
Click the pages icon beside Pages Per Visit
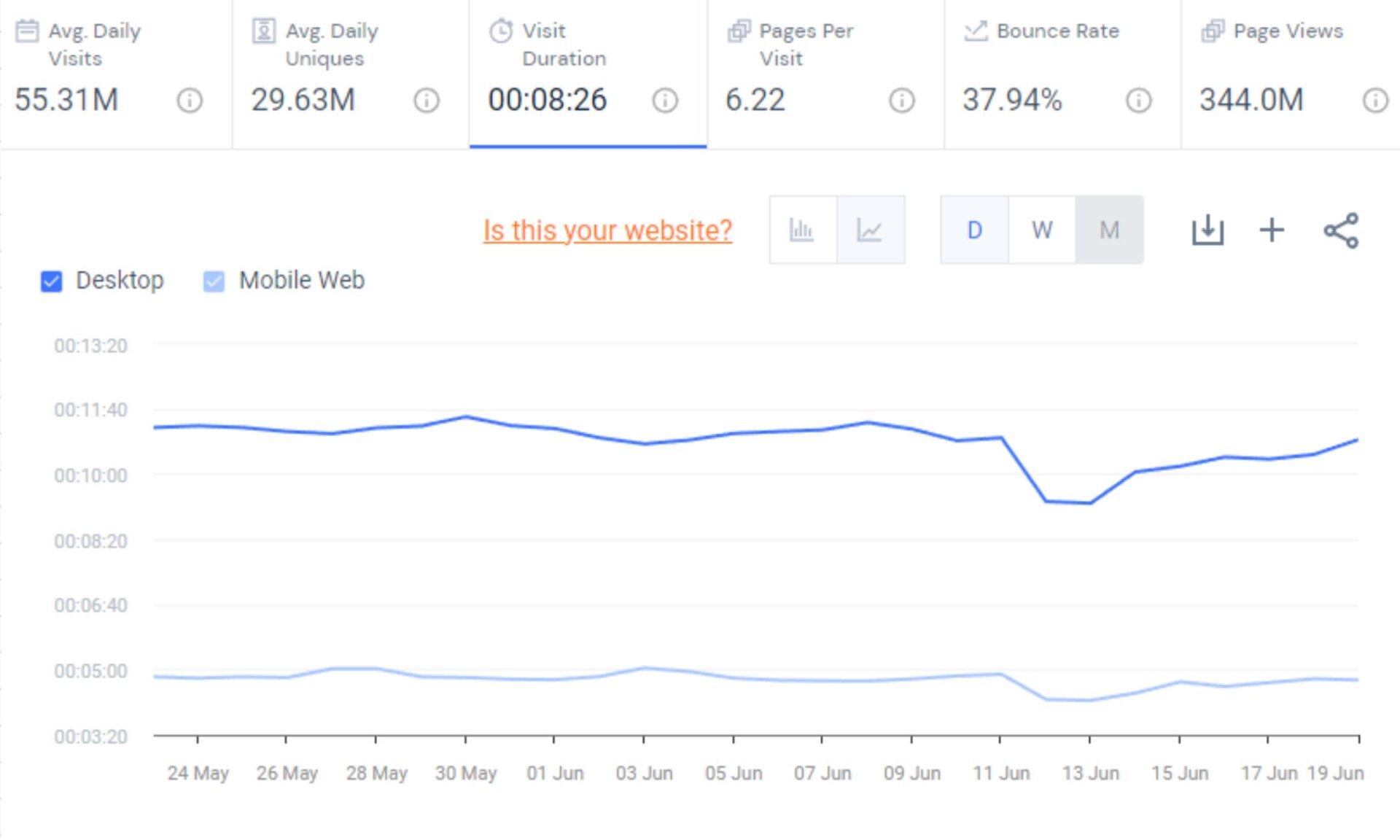coord(739,31)
